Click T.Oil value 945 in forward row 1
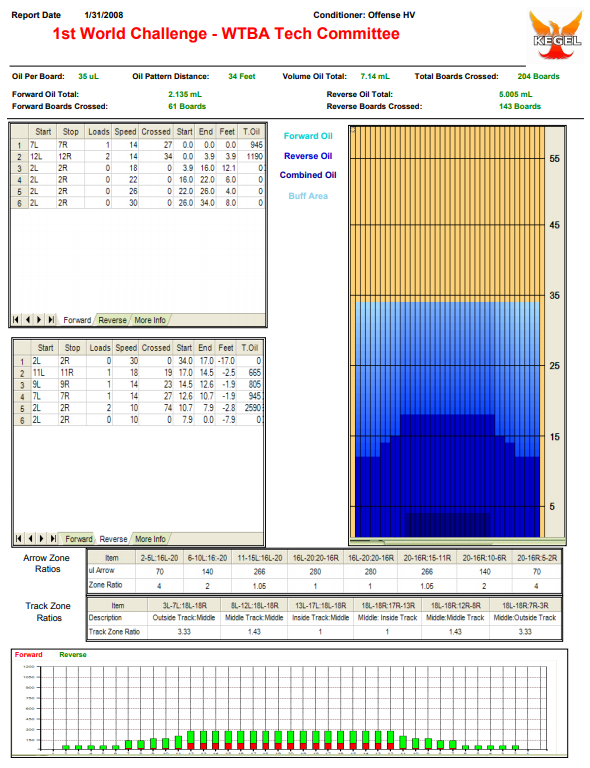590x768 pixels. (x=252, y=145)
